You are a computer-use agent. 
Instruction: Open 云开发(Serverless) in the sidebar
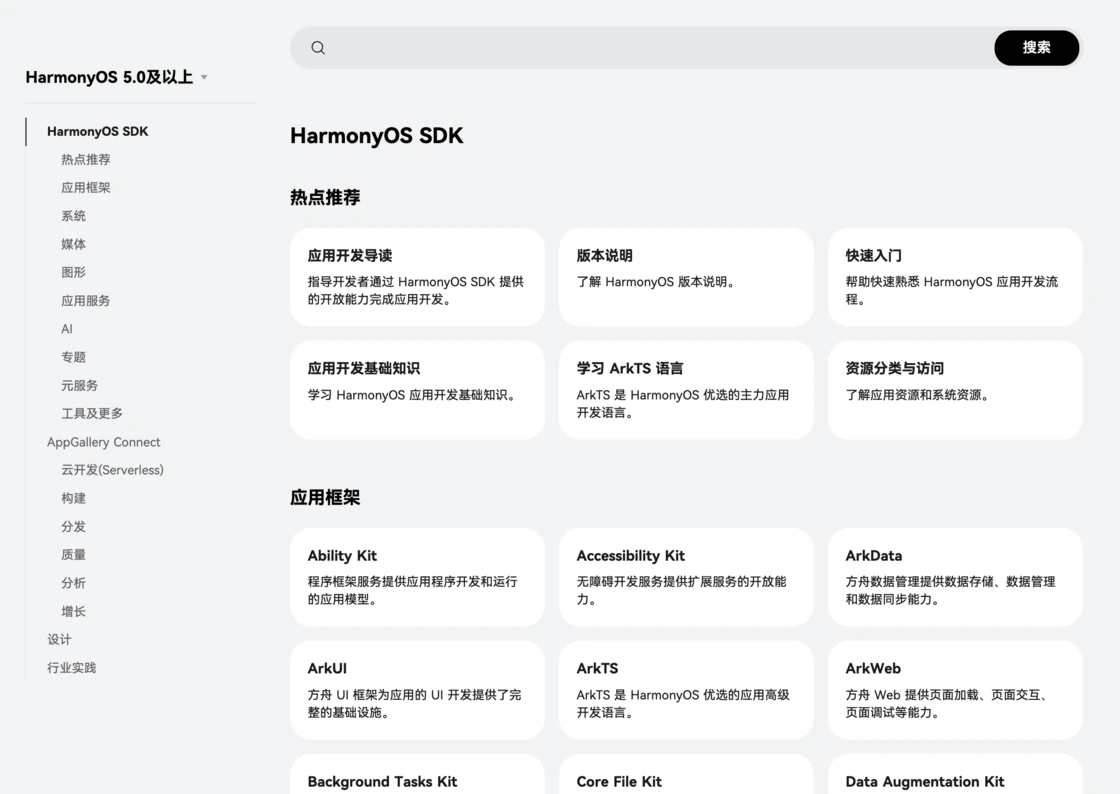pos(112,470)
